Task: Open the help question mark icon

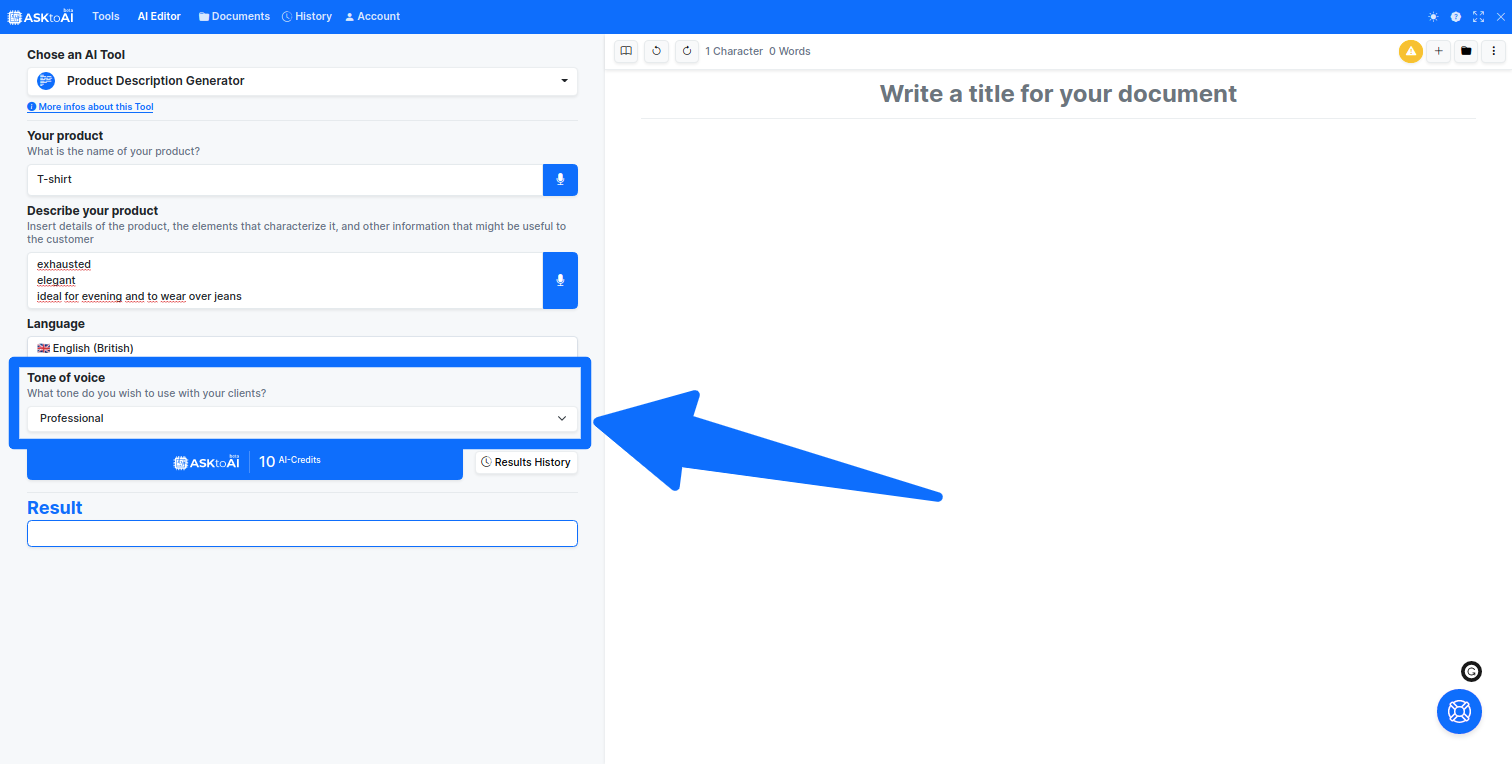Action: tap(1455, 16)
